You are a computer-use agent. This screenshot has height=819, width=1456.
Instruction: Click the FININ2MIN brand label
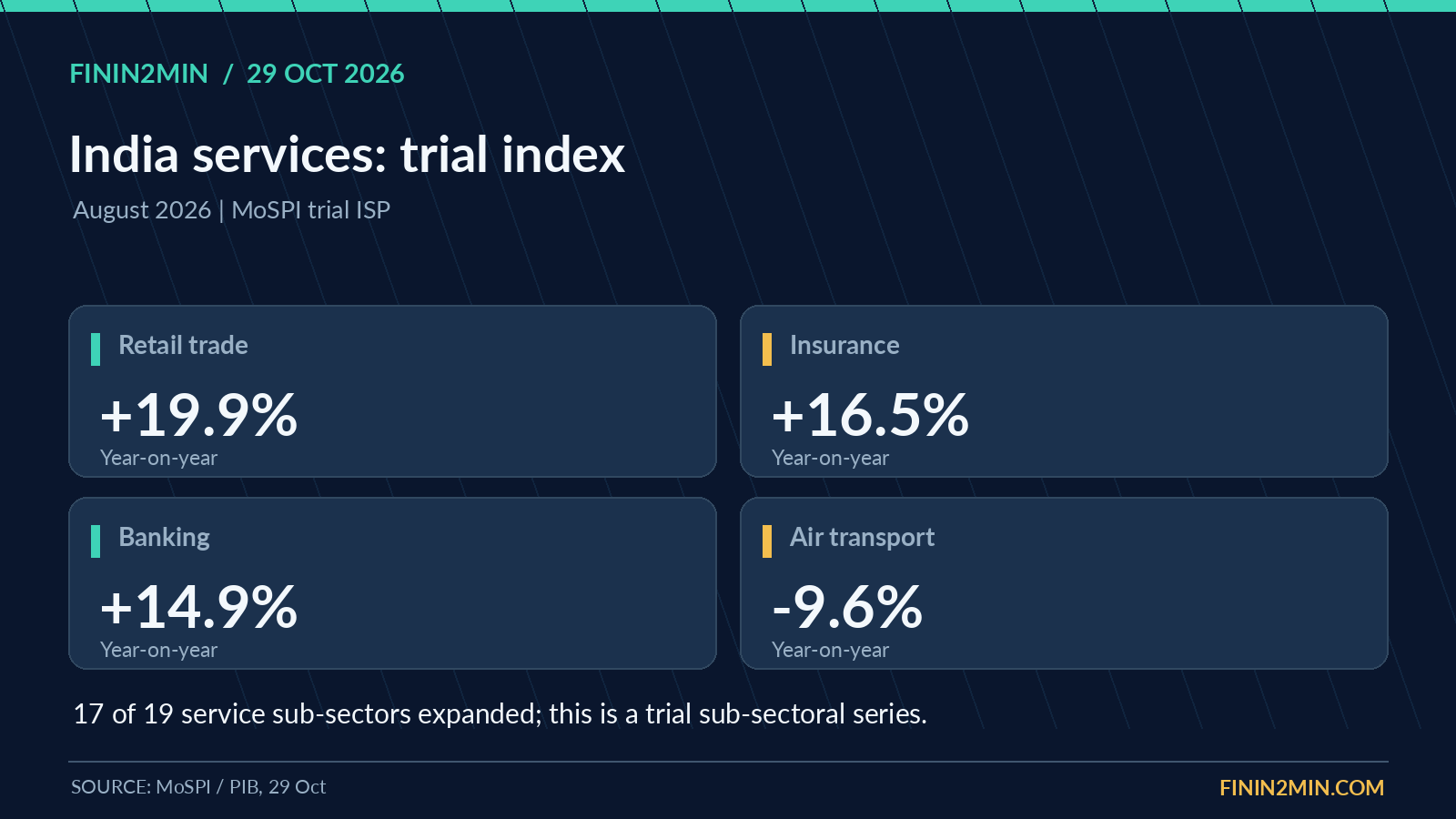[x=139, y=74]
